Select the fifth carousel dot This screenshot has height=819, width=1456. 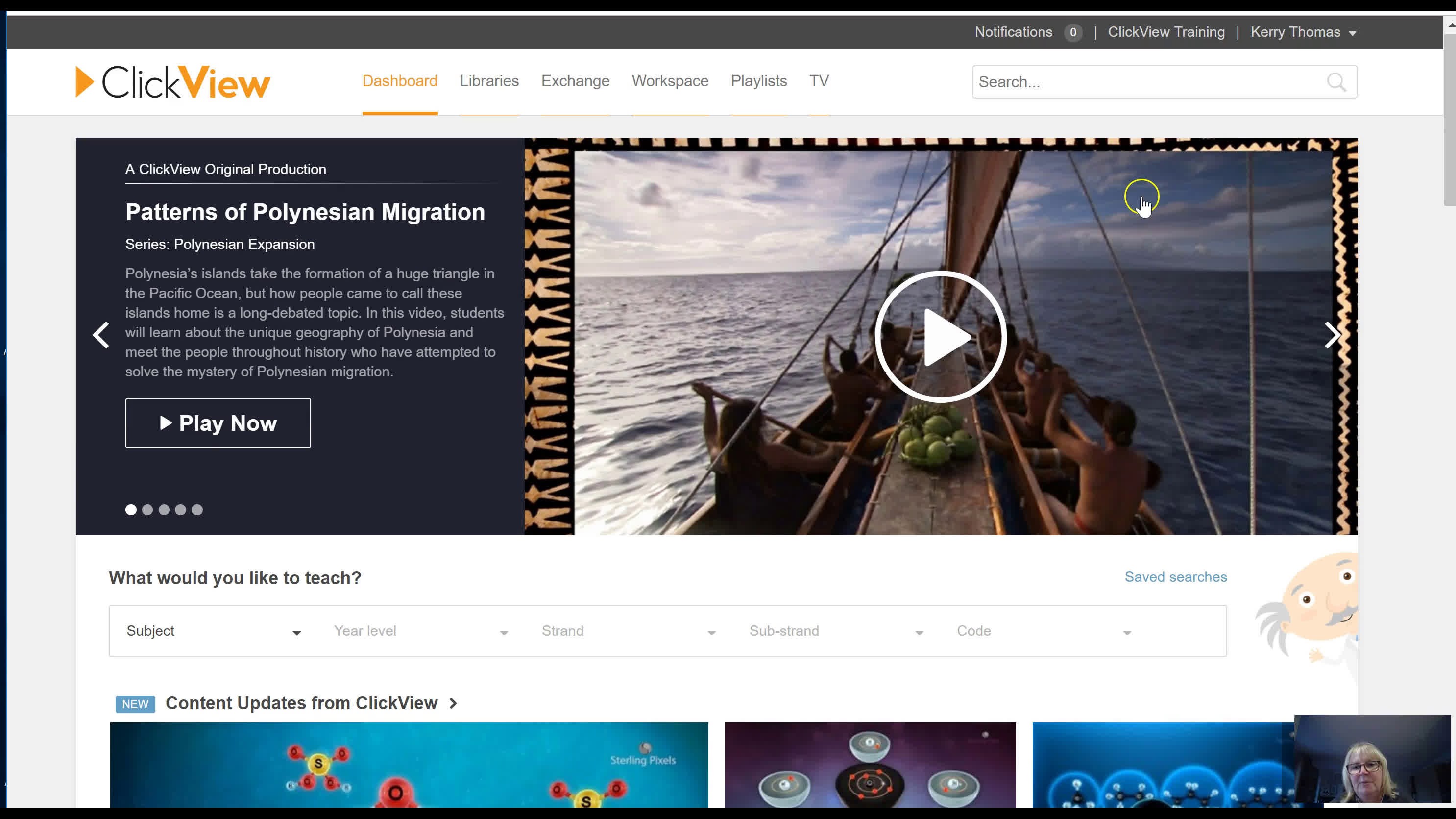click(x=196, y=510)
